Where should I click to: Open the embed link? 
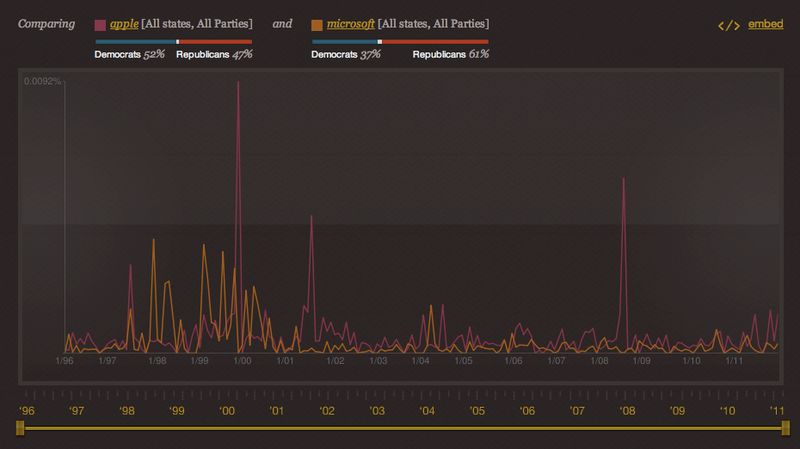coord(765,24)
